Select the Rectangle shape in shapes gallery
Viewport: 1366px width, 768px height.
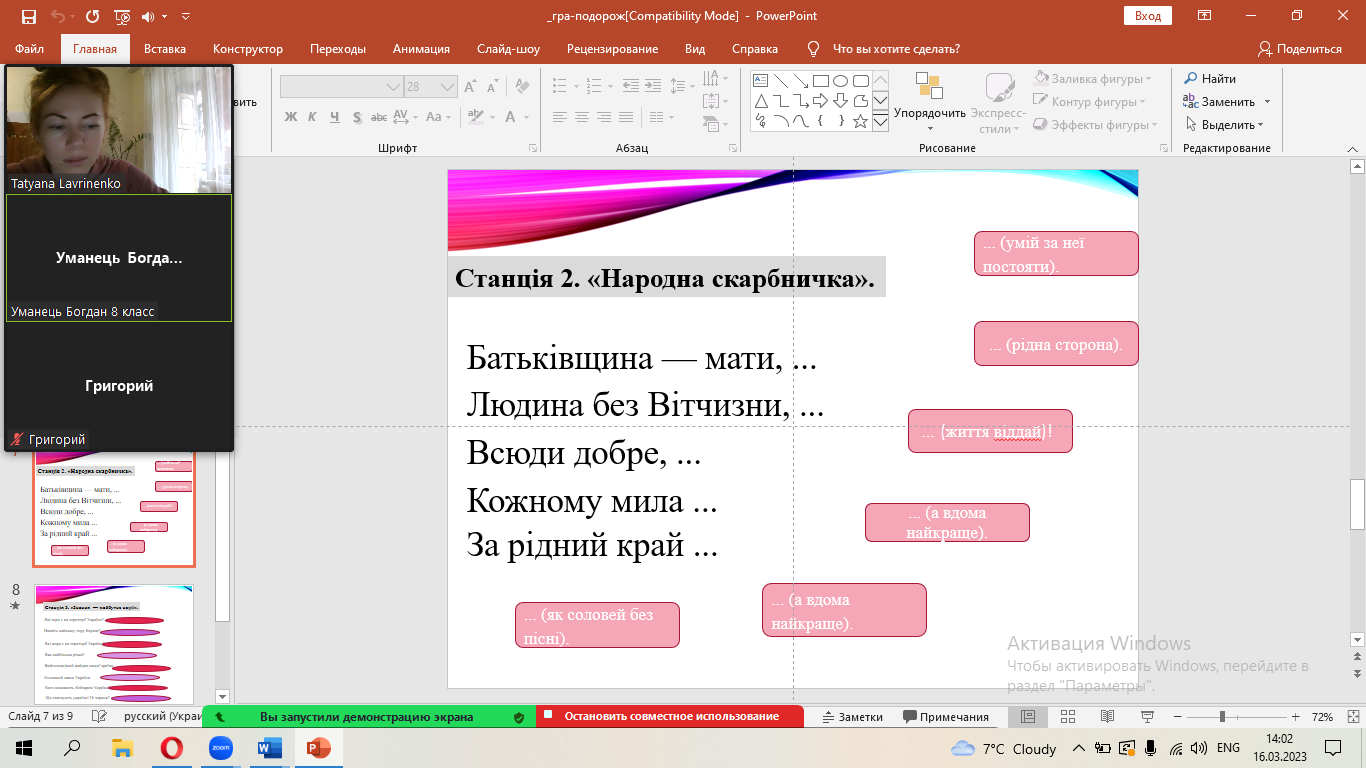[821, 81]
